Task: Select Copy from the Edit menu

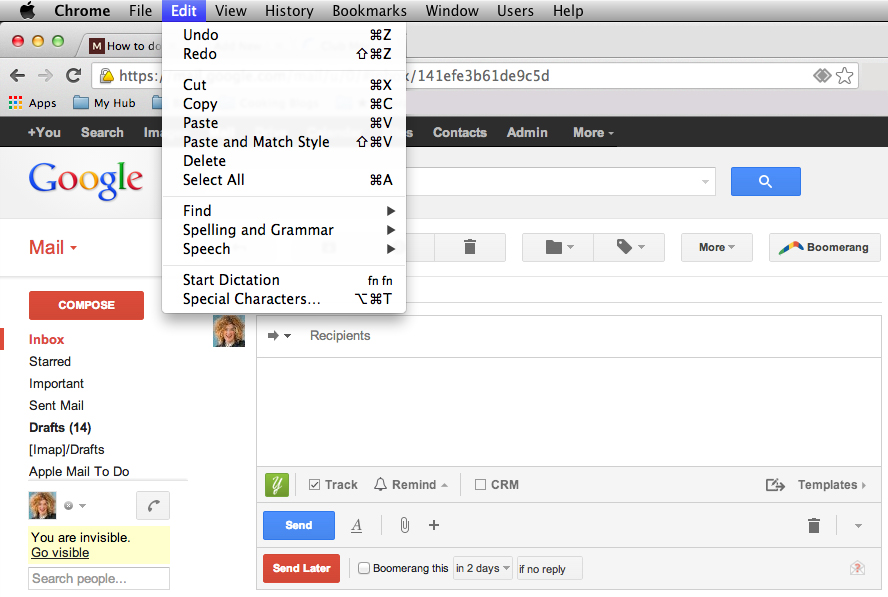Action: [284, 104]
